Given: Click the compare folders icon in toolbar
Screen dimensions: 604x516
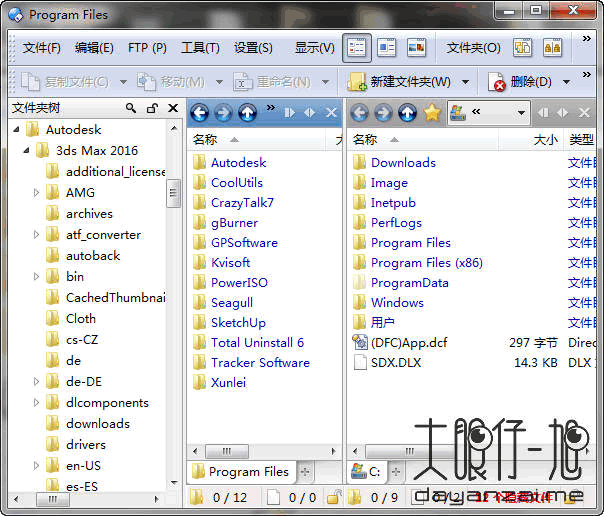Looking at the screenshot, I should pos(552,48).
